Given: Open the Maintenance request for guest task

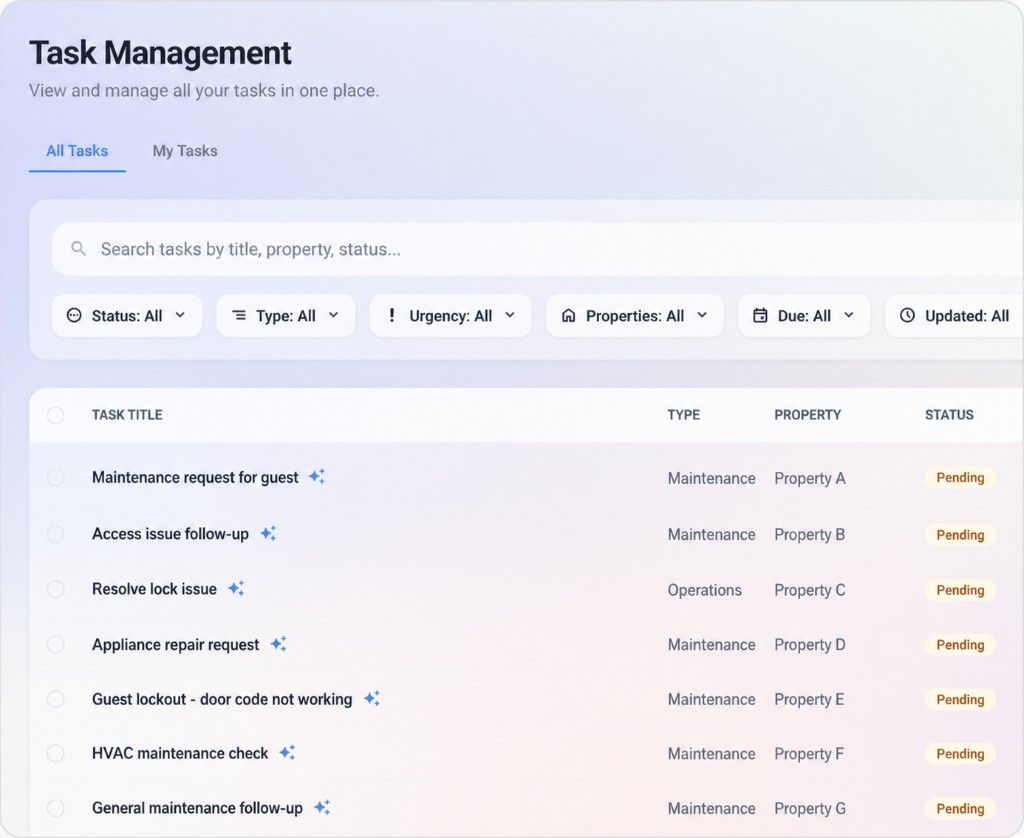Looking at the screenshot, I should tap(195, 477).
